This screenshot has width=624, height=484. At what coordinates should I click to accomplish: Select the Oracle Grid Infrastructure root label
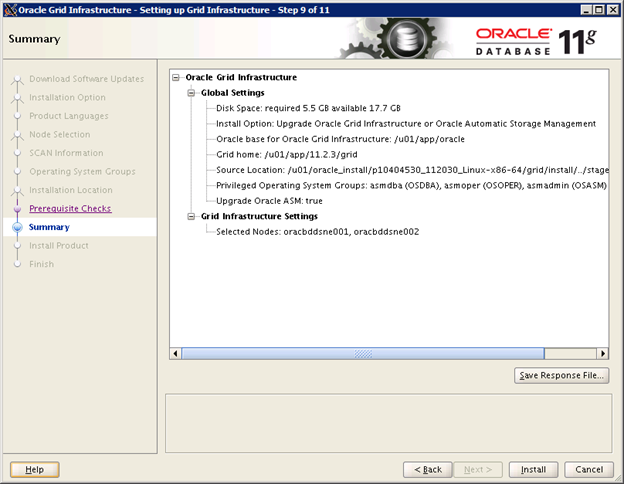241,77
